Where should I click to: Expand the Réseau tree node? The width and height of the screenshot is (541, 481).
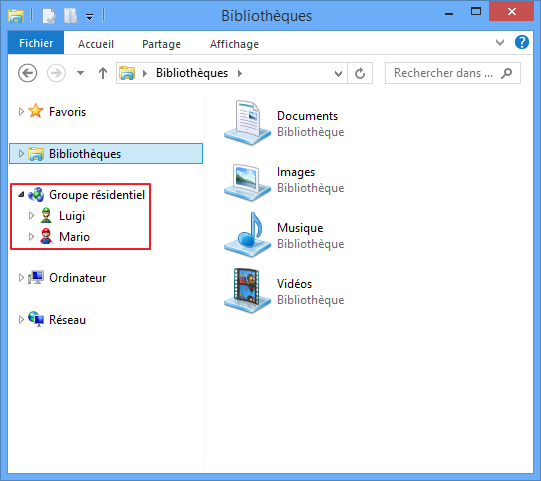21,320
